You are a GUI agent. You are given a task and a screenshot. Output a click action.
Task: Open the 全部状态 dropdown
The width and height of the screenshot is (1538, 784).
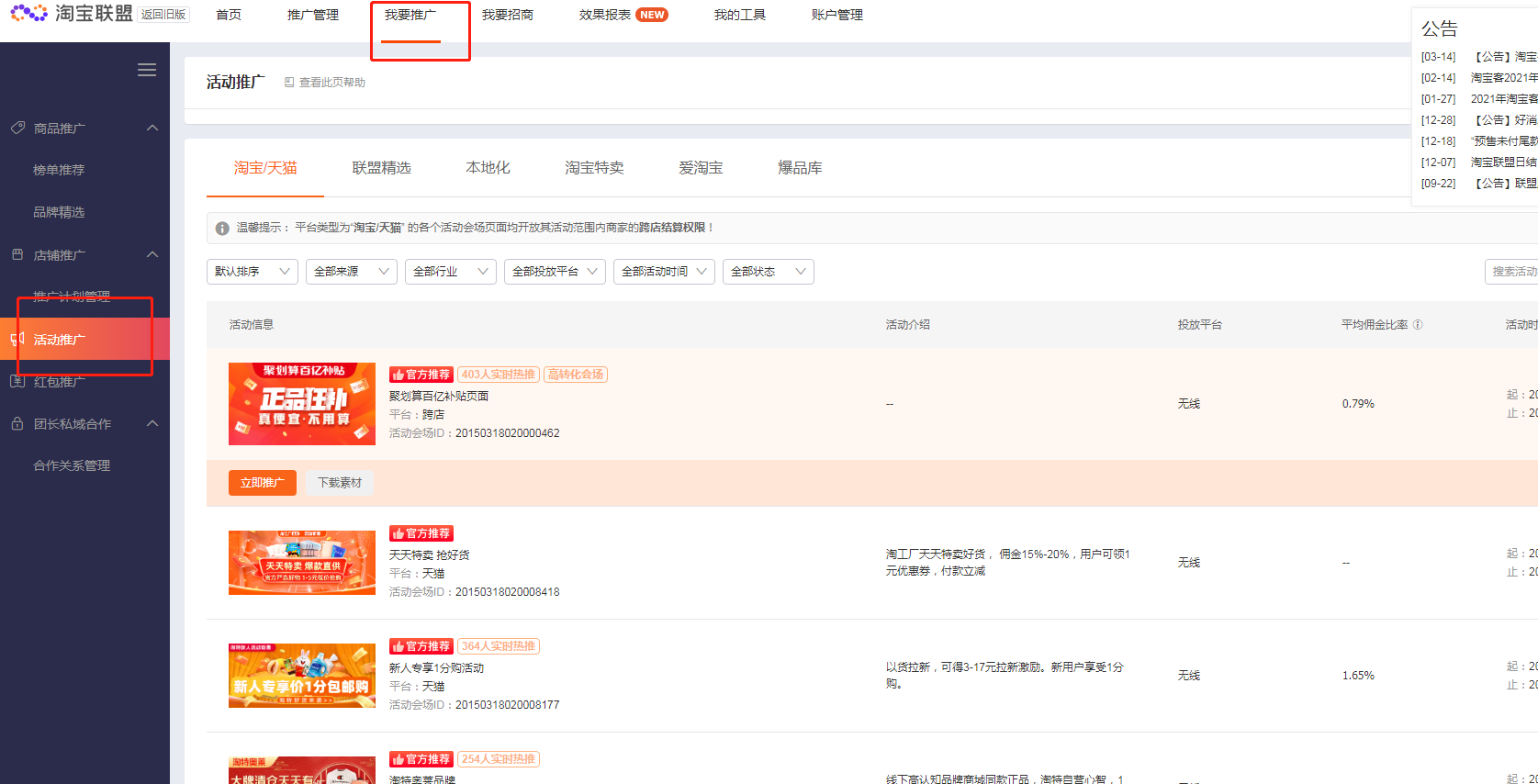[x=769, y=272]
